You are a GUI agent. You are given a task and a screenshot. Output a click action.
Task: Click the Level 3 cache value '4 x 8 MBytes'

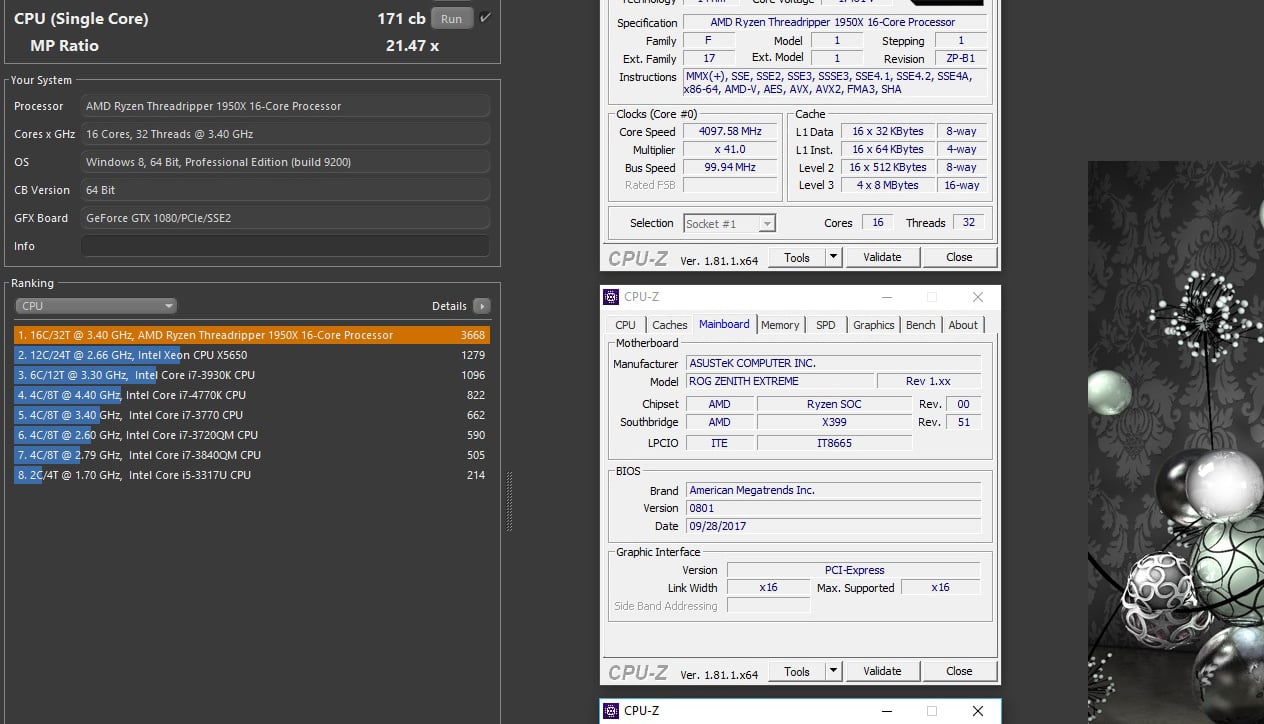click(x=887, y=186)
